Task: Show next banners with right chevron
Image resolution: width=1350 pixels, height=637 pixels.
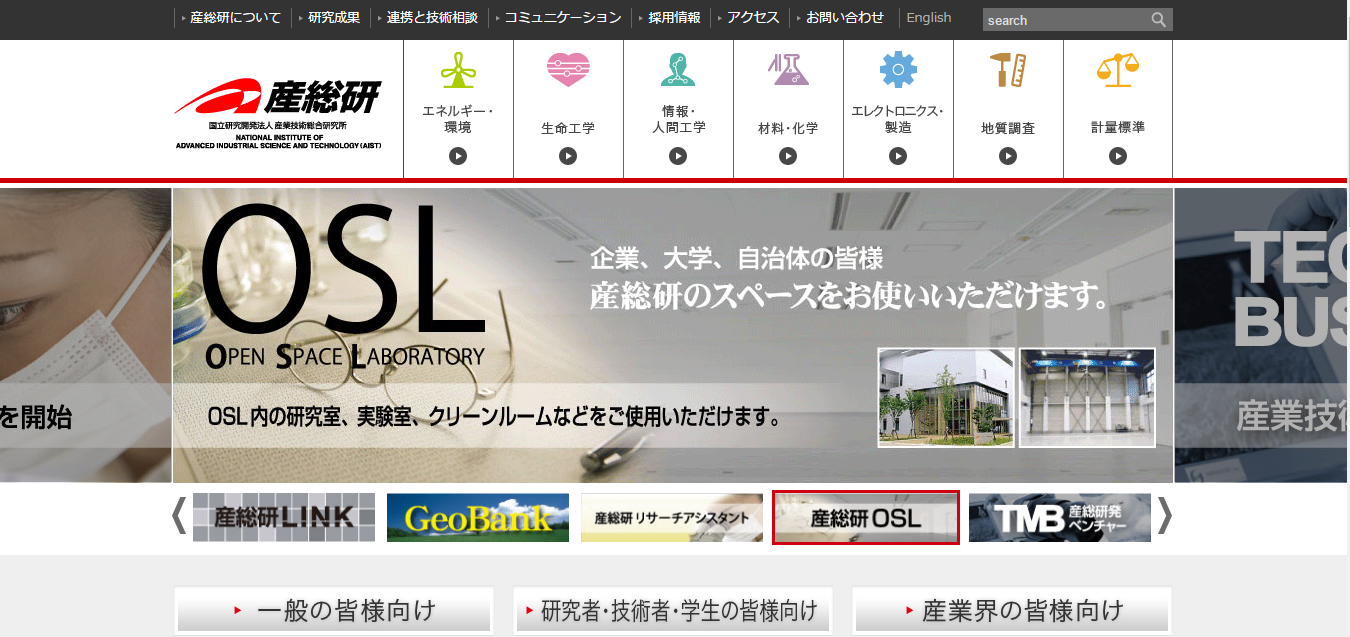Action: tap(1165, 517)
